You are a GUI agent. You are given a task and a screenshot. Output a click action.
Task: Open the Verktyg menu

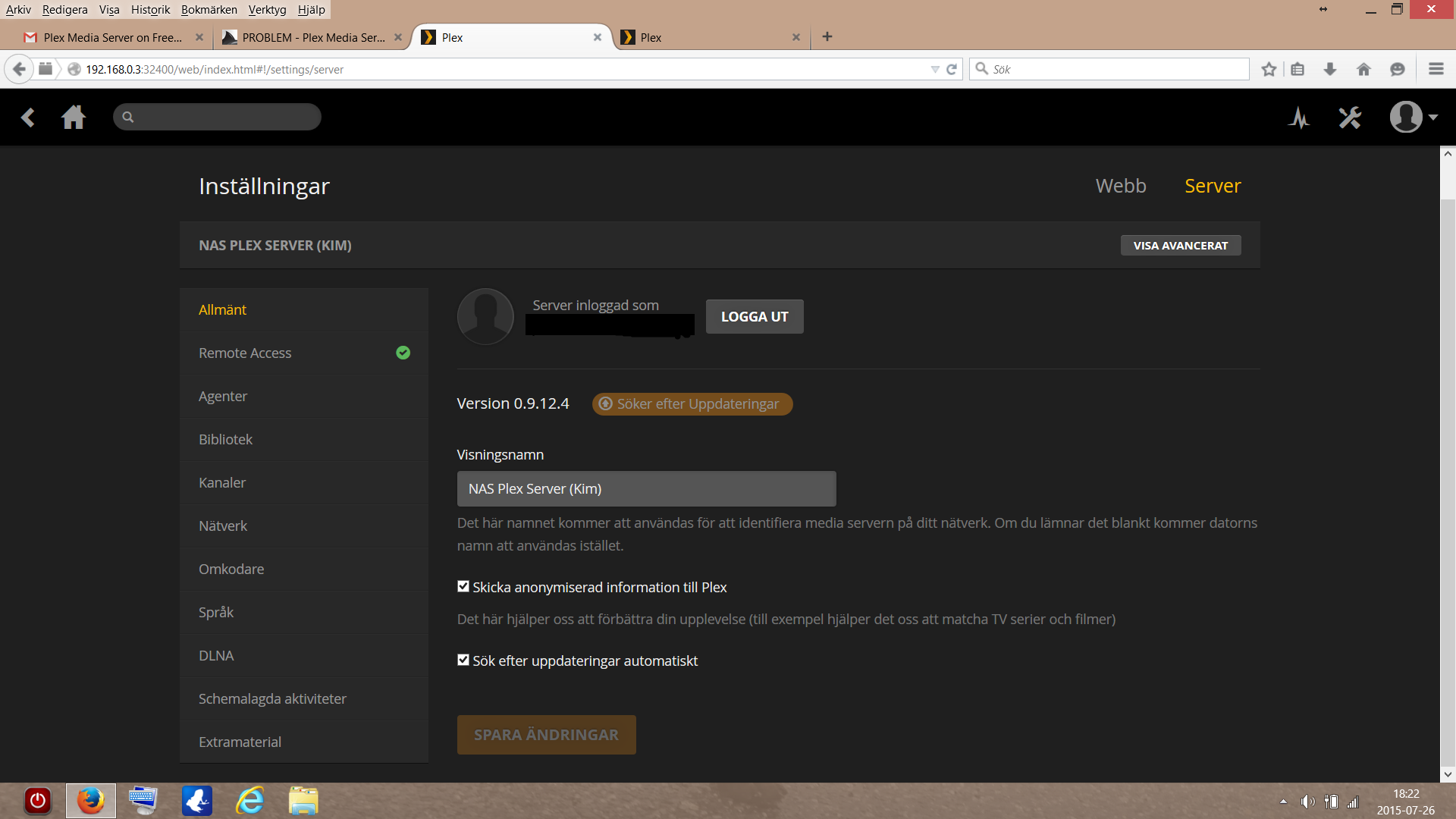click(267, 9)
